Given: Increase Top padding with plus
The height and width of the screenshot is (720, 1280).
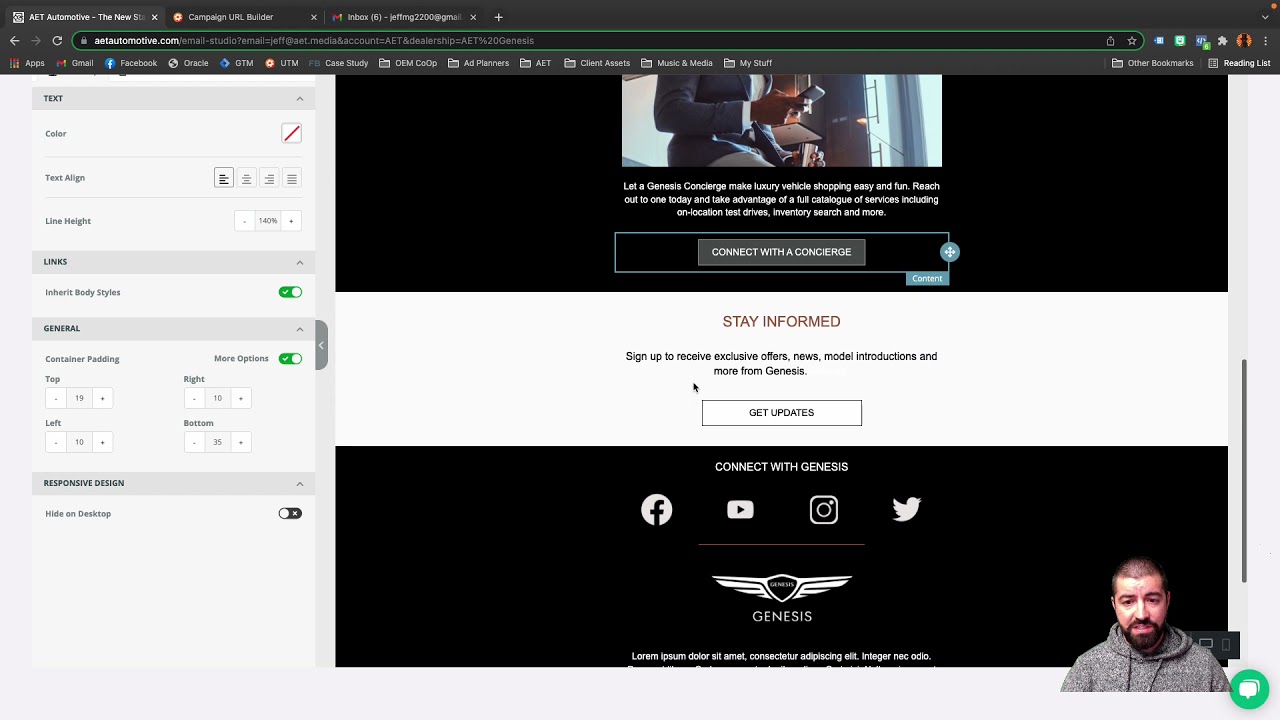Looking at the screenshot, I should pos(102,398).
